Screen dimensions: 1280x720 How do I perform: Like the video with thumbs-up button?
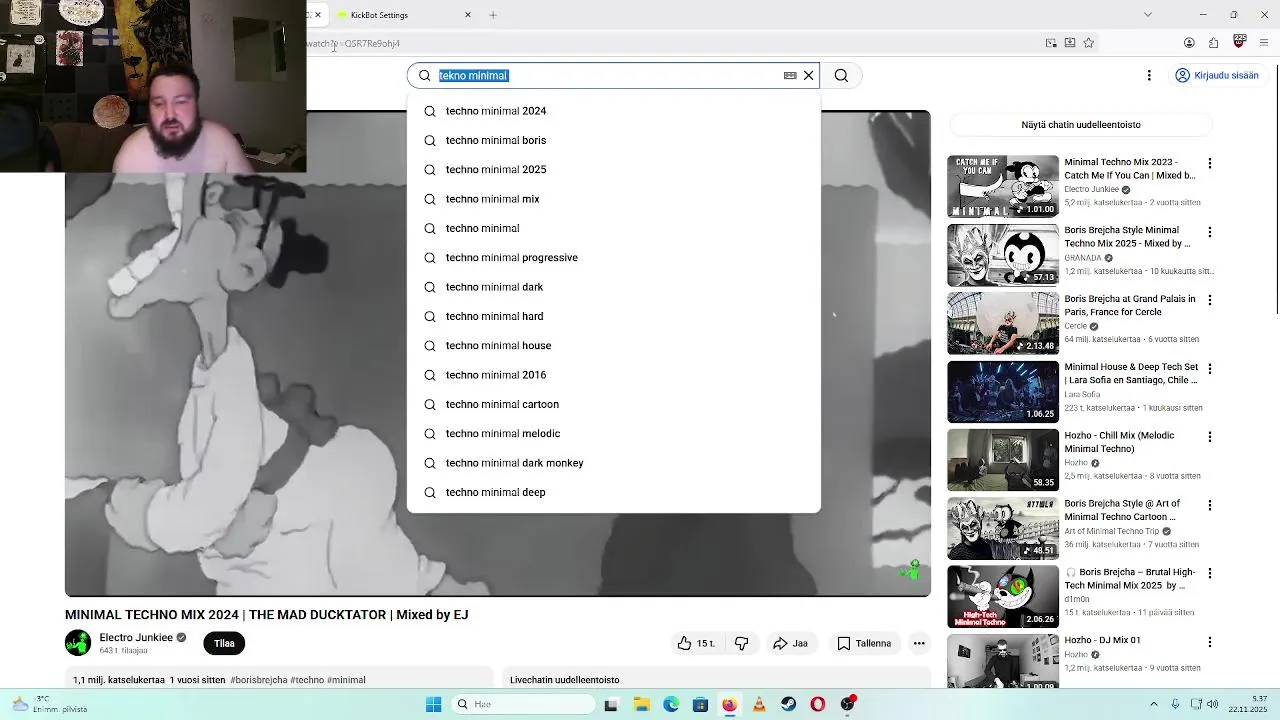tap(696, 643)
